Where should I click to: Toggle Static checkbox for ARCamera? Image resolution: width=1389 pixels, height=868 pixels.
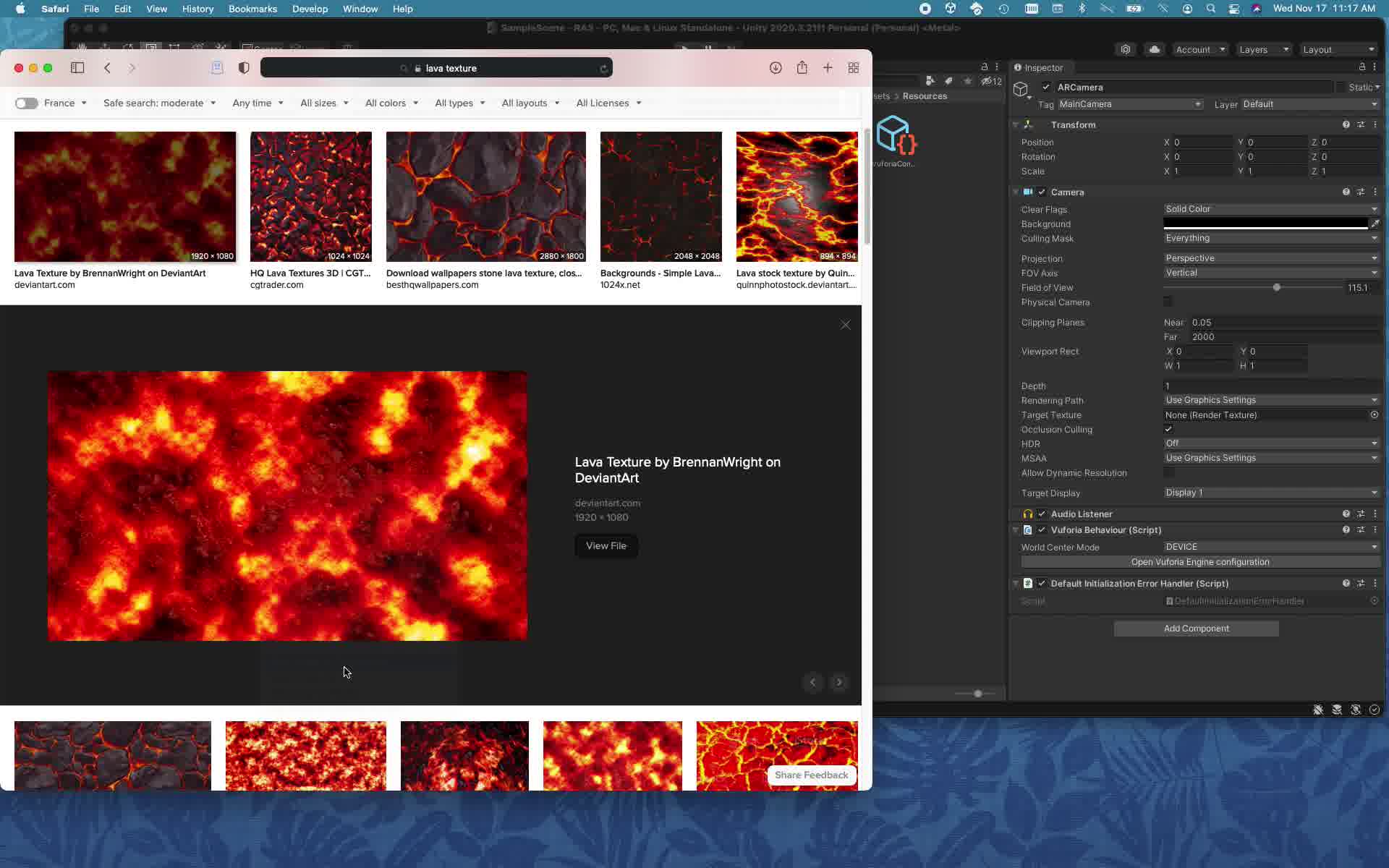click(x=1341, y=88)
